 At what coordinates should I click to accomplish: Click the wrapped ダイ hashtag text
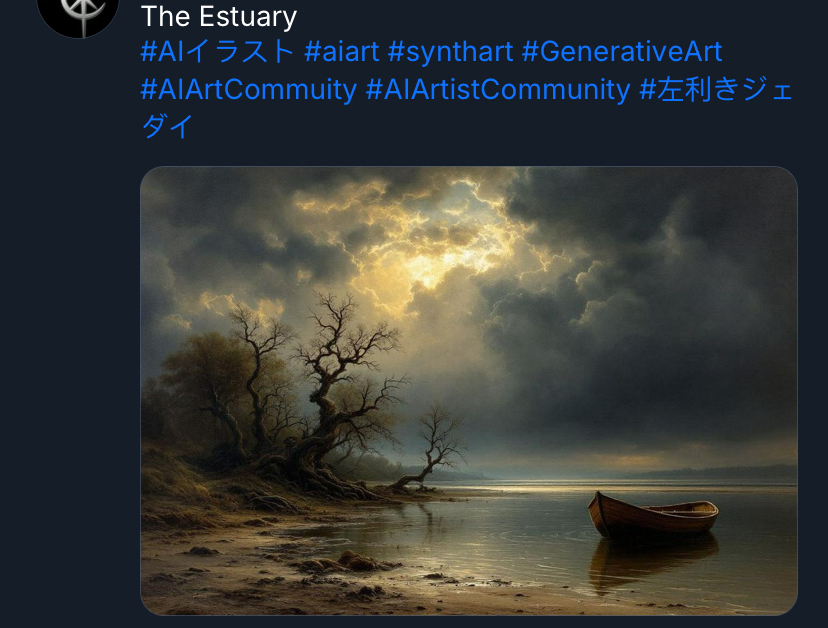coord(167,126)
